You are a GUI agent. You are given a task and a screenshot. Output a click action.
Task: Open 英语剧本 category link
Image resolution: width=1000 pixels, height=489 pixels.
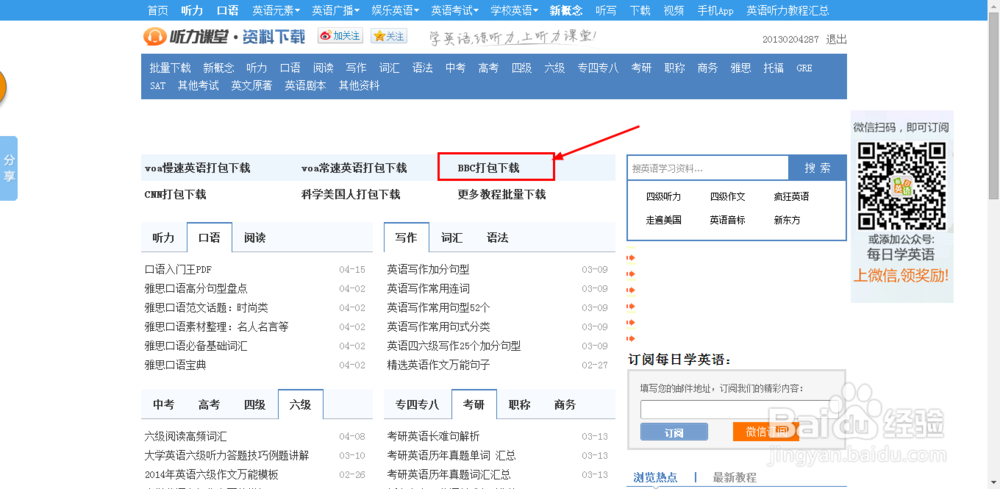tap(305, 85)
